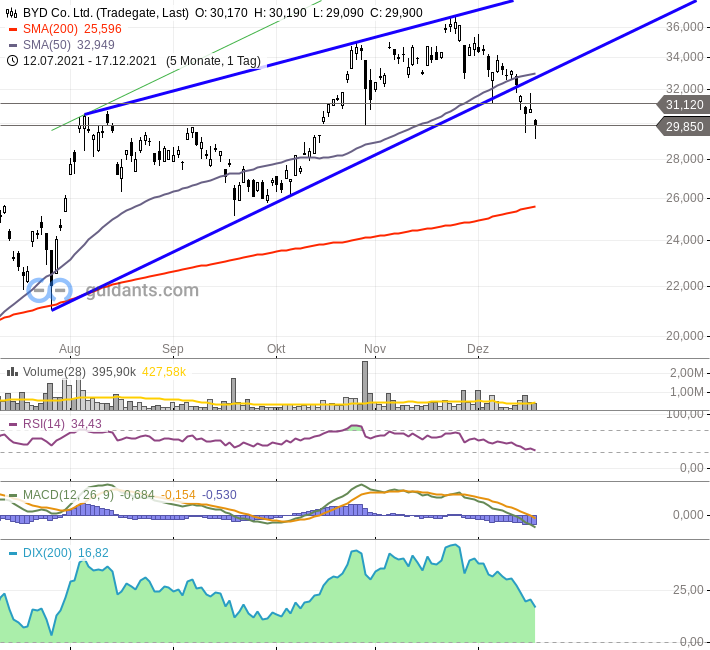Click the 20,000 price axis label
710x650 pixels.
click(x=685, y=336)
